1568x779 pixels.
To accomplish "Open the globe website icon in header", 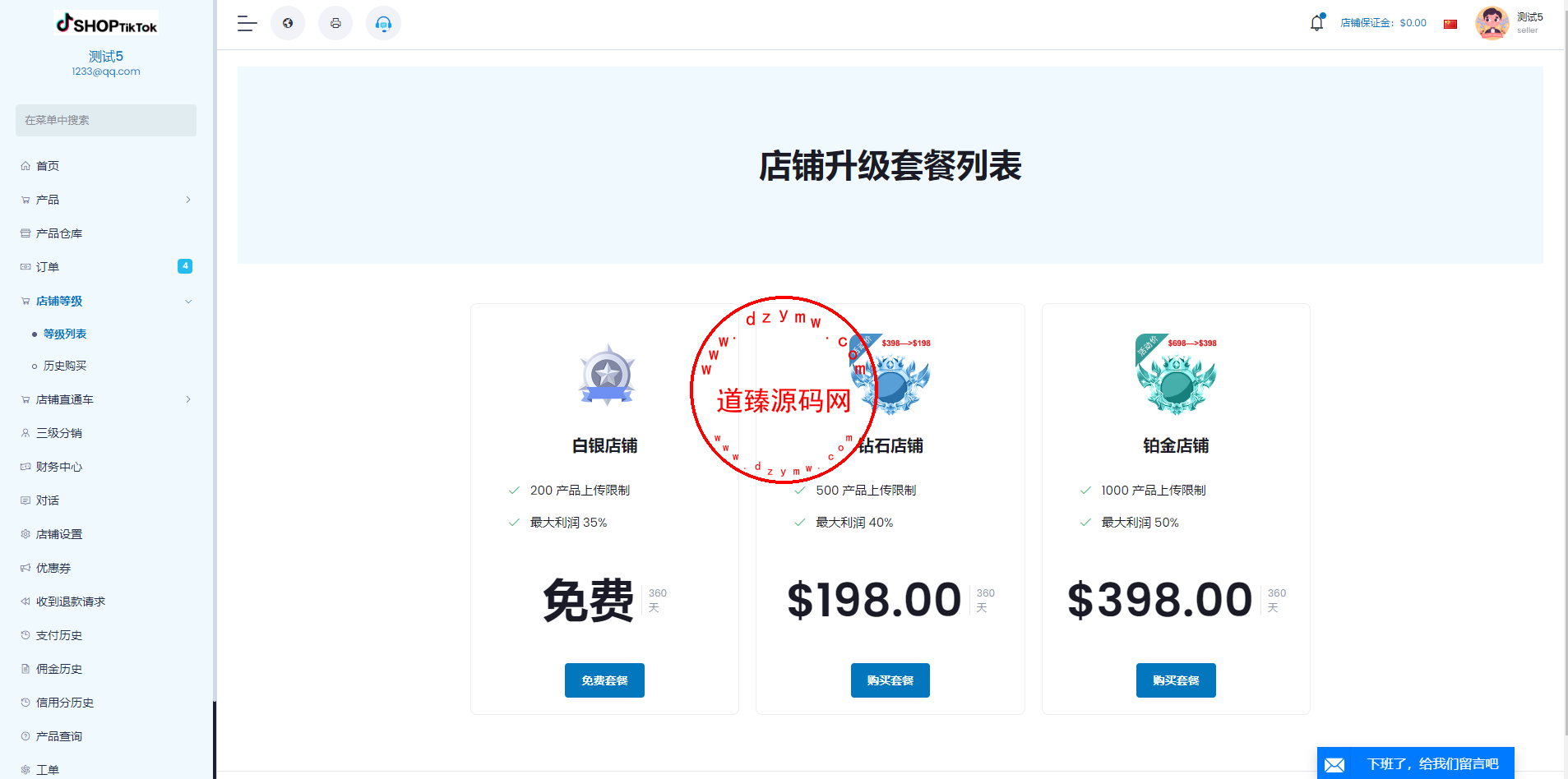I will pyautogui.click(x=288, y=23).
